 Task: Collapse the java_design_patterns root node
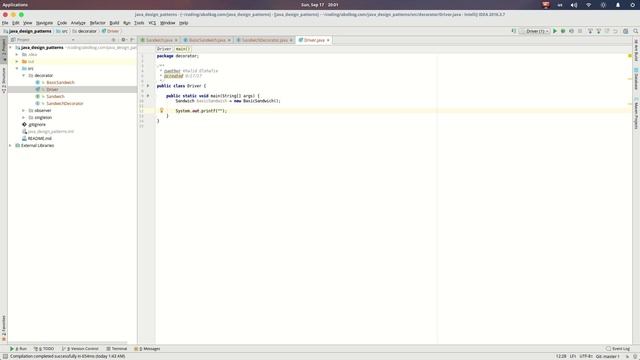[x=11, y=47]
